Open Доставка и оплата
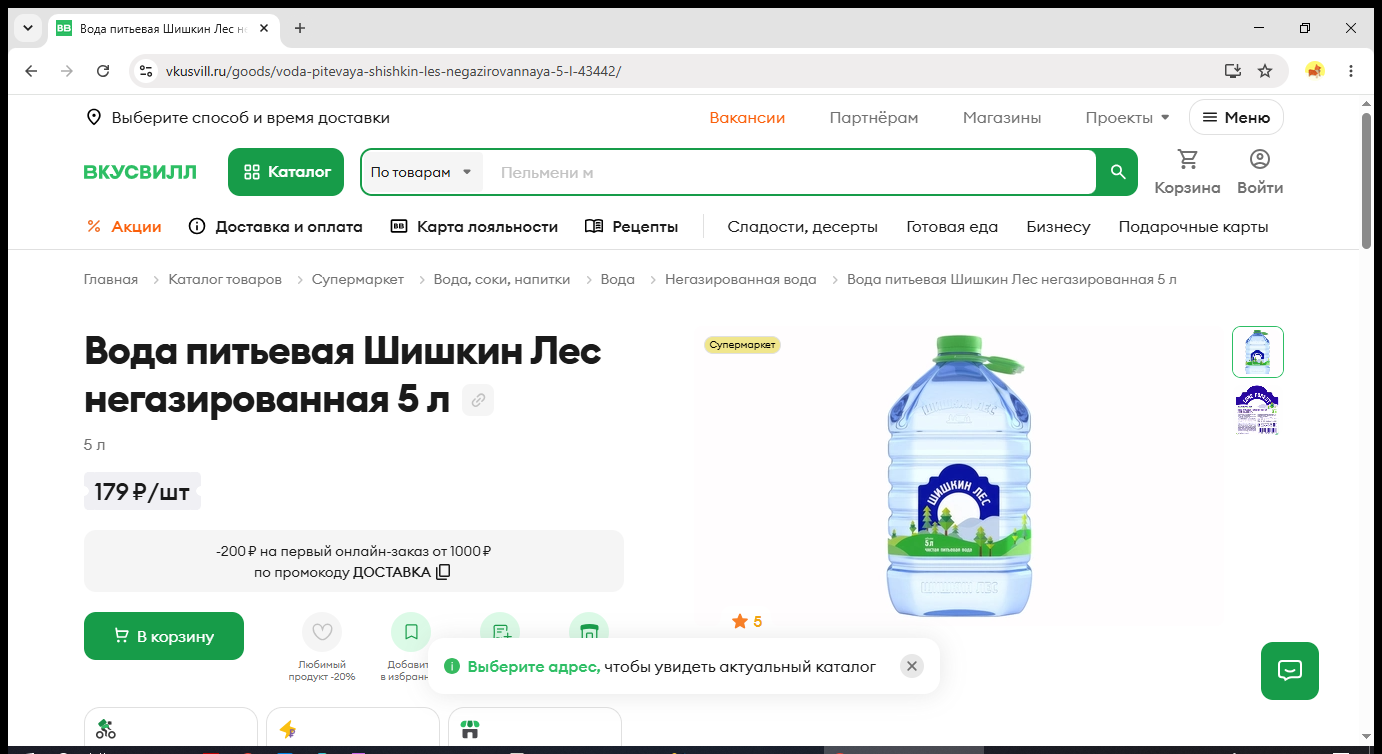Screen dimensions: 1382x754 (276, 227)
